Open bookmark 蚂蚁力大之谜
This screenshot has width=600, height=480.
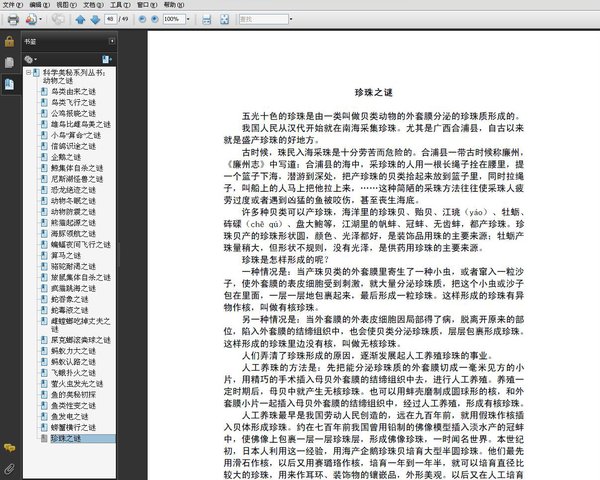tap(73, 351)
